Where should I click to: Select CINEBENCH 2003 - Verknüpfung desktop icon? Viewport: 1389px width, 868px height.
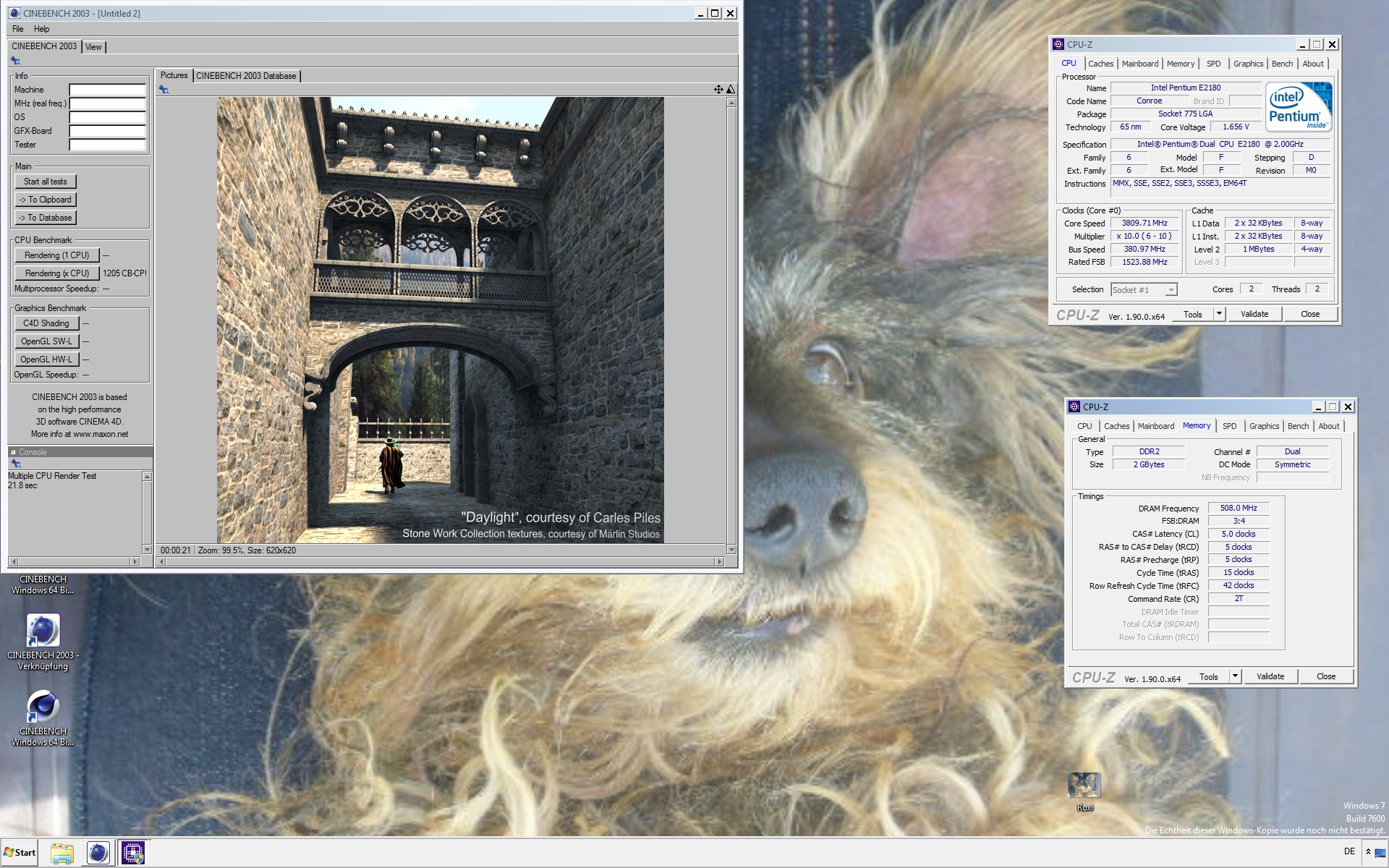43,641
